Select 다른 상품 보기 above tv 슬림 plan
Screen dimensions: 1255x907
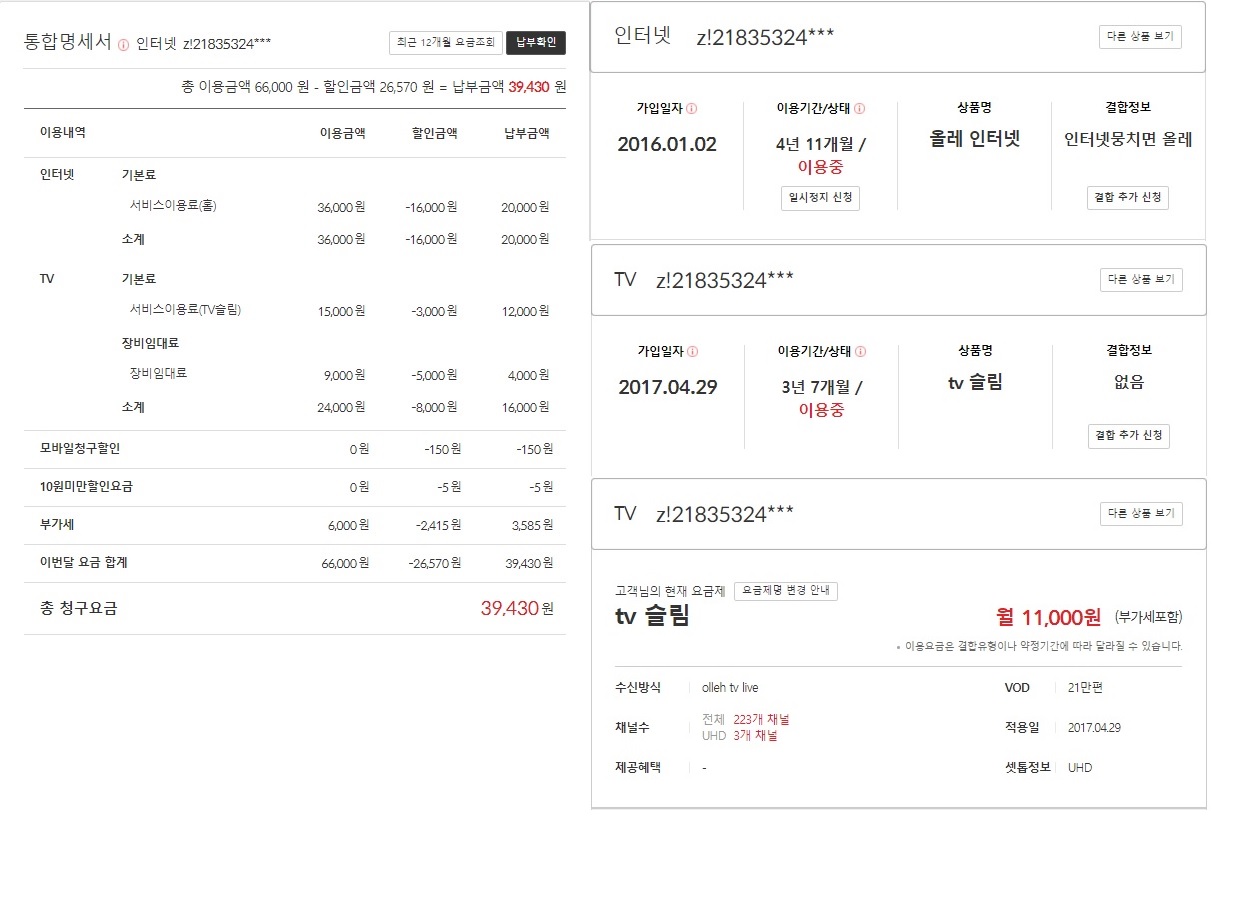(x=1140, y=514)
